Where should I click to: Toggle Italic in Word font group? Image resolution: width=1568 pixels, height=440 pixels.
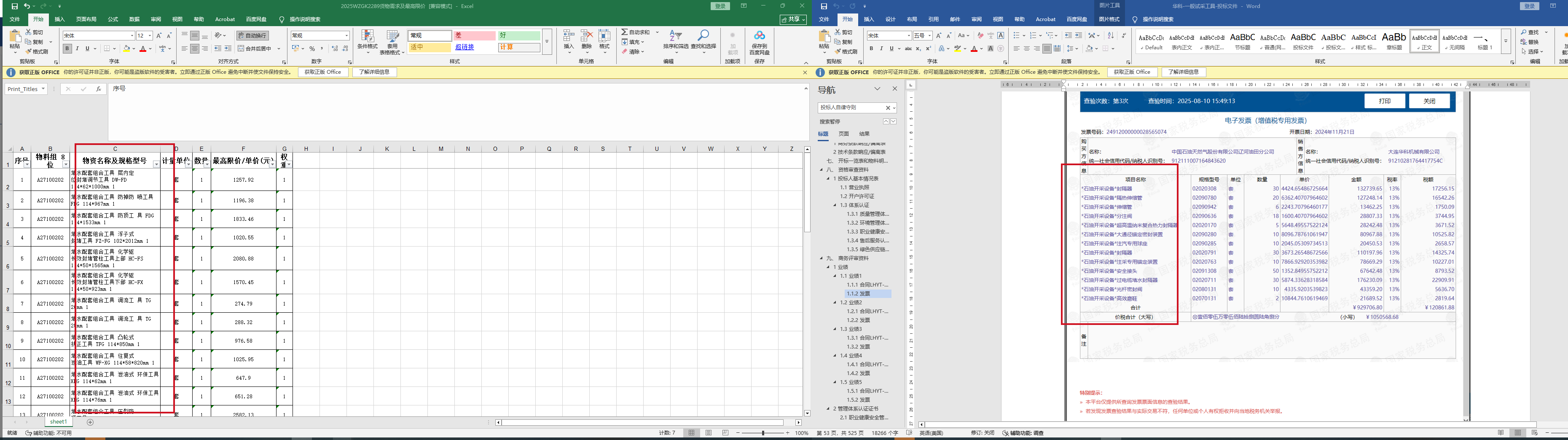point(881,49)
